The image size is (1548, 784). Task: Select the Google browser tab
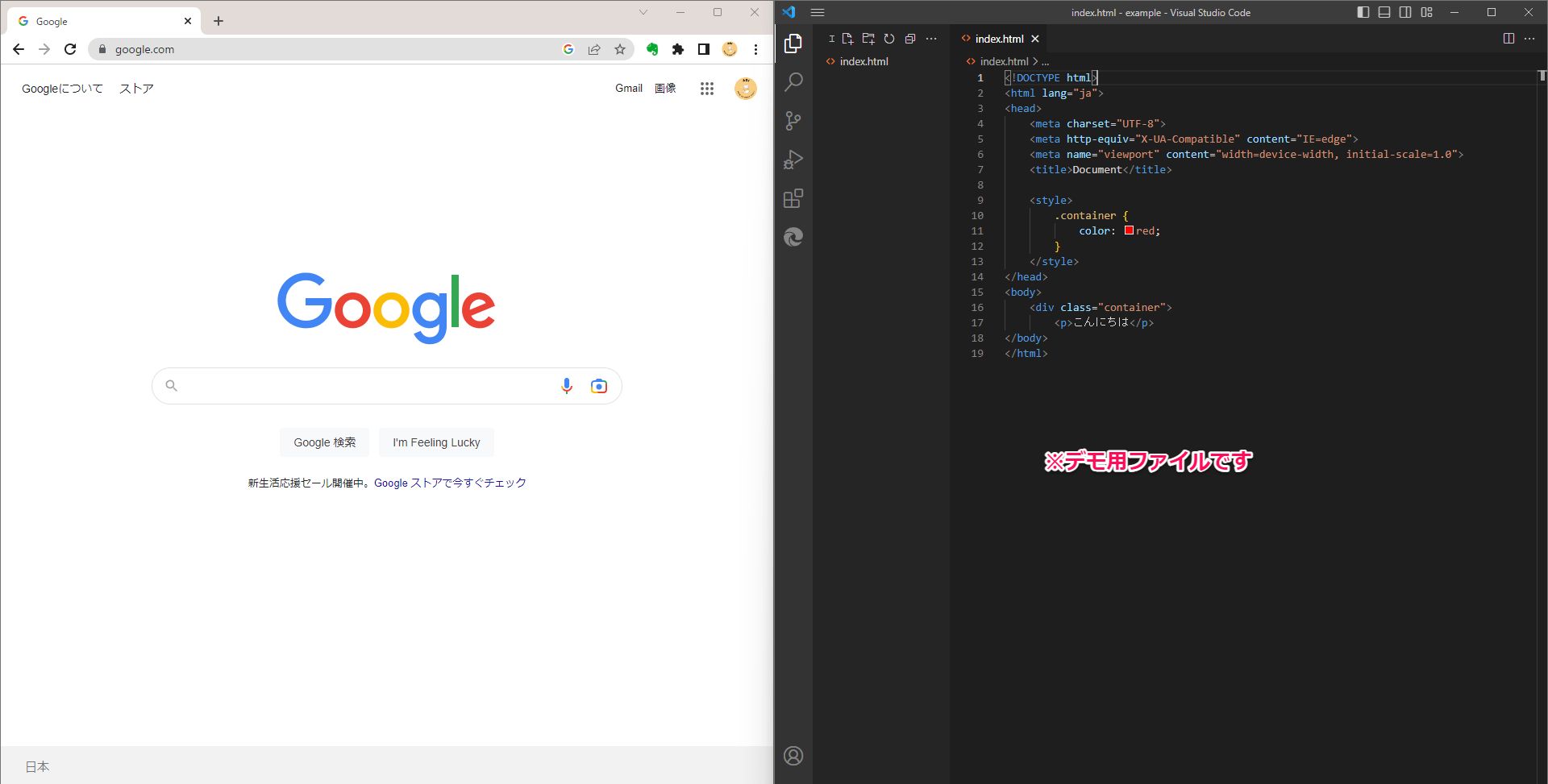point(103,22)
